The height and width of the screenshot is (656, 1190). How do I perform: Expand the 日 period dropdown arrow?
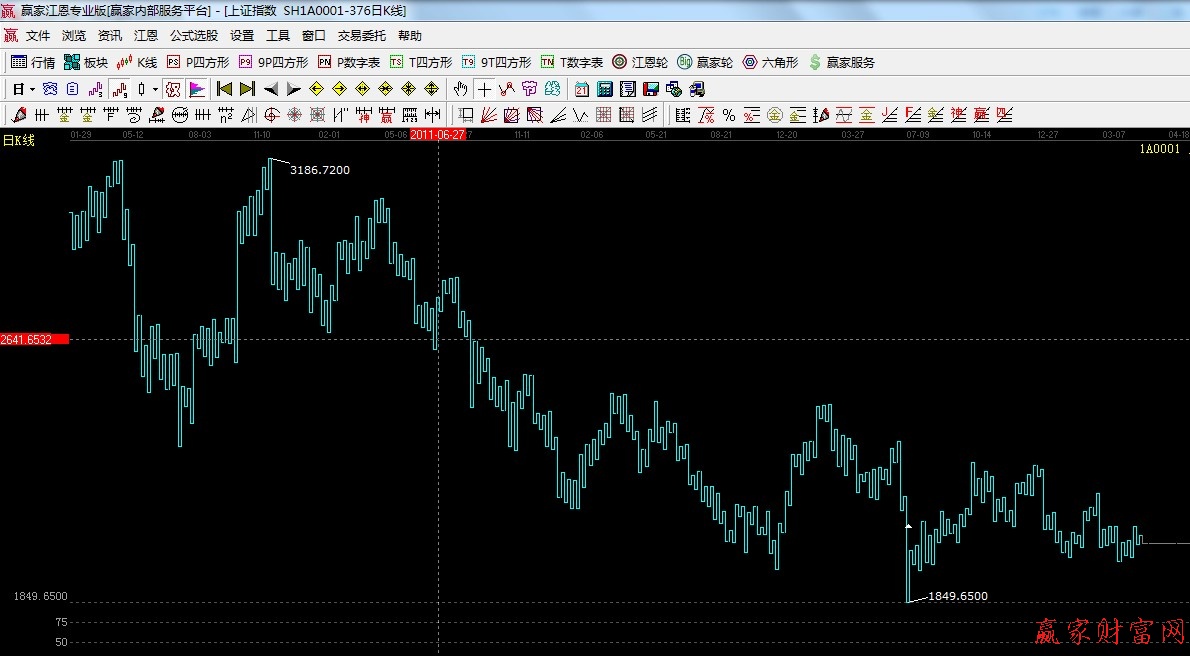pyautogui.click(x=32, y=89)
